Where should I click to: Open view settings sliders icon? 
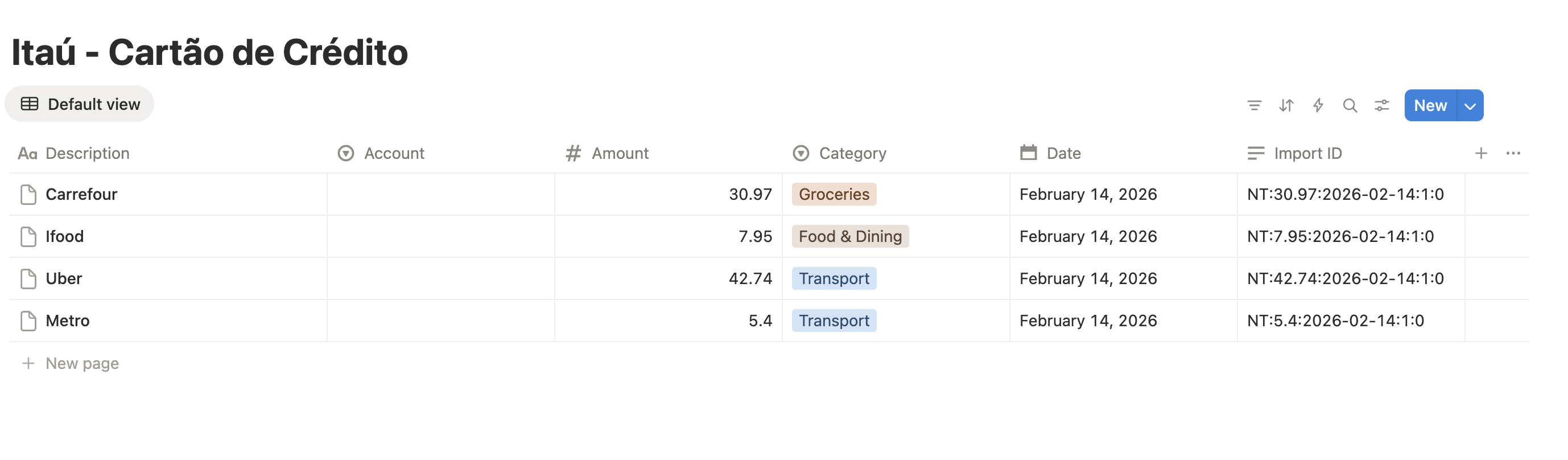(x=1382, y=105)
